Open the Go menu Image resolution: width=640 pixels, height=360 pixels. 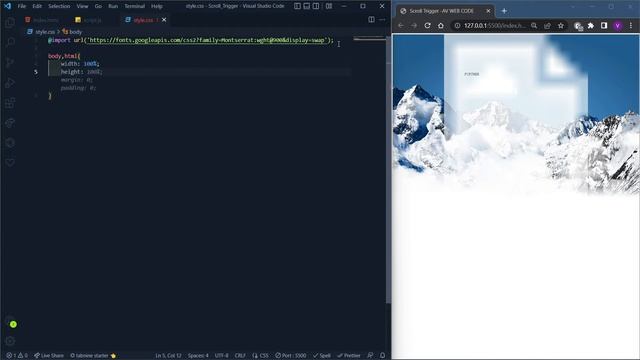pyautogui.click(x=98, y=6)
